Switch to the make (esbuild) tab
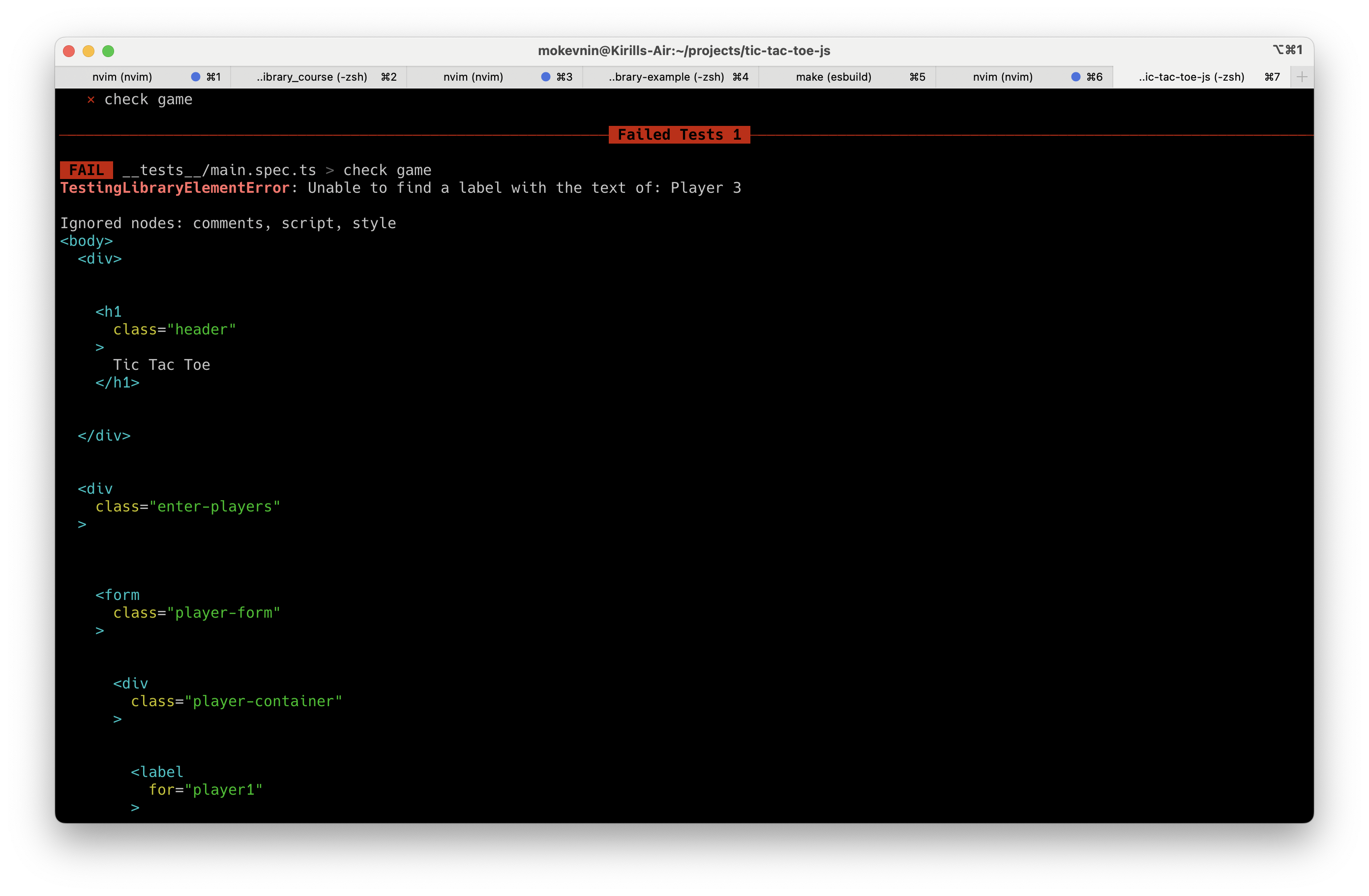Viewport: 1369px width, 896px height. coord(833,77)
